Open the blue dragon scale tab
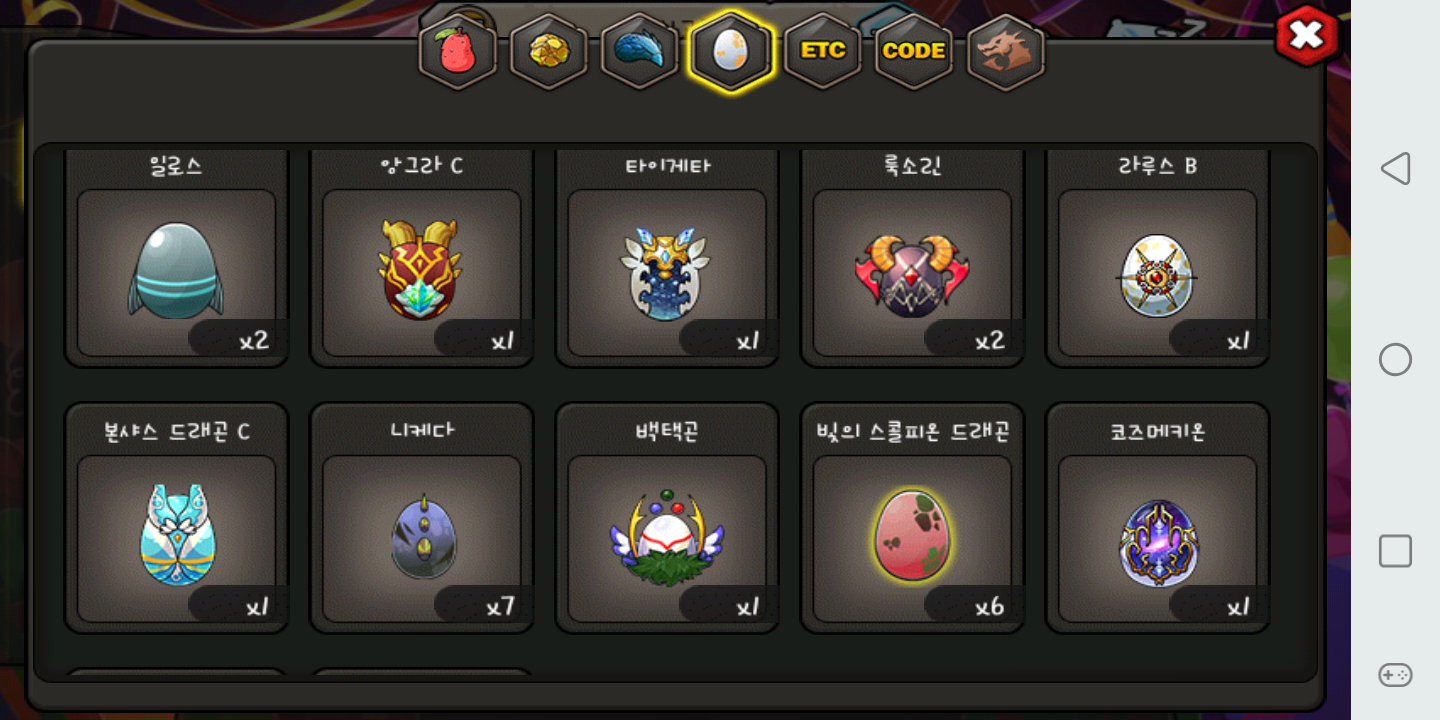The width and height of the screenshot is (1440, 720). click(x=640, y=51)
